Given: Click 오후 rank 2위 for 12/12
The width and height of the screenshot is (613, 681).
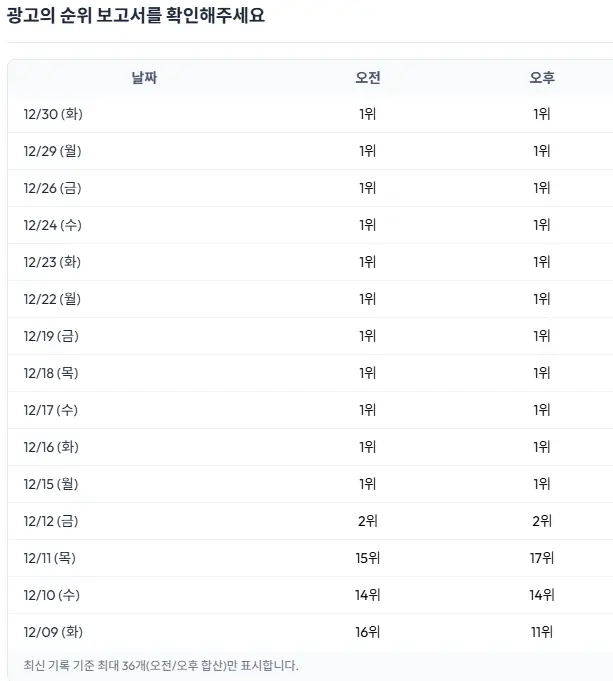Looking at the screenshot, I should pos(542,521).
